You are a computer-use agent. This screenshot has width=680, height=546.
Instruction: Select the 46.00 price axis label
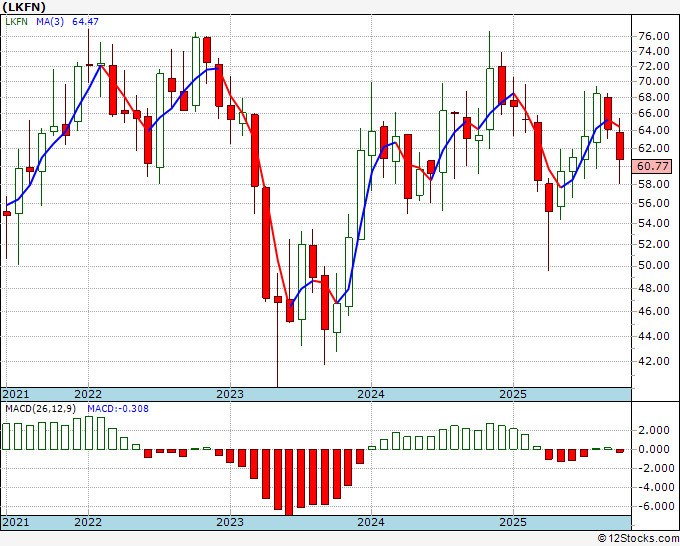pyautogui.click(x=654, y=311)
